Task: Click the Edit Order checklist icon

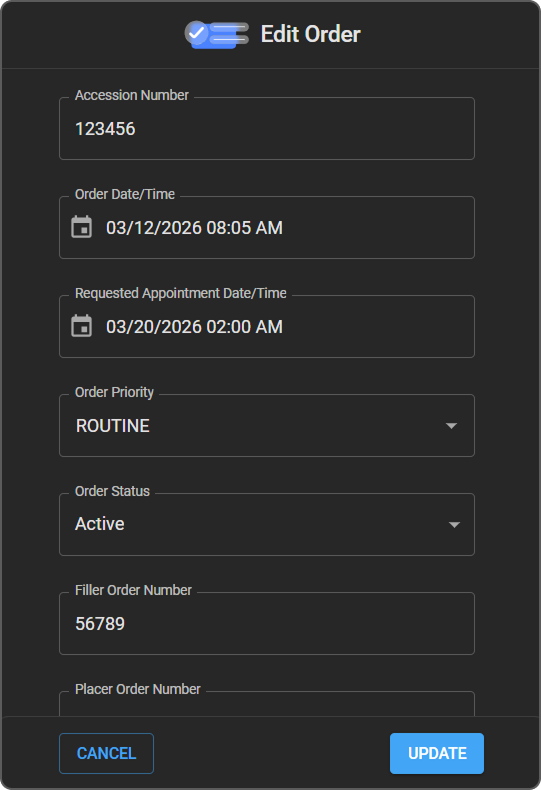Action: click(x=217, y=34)
